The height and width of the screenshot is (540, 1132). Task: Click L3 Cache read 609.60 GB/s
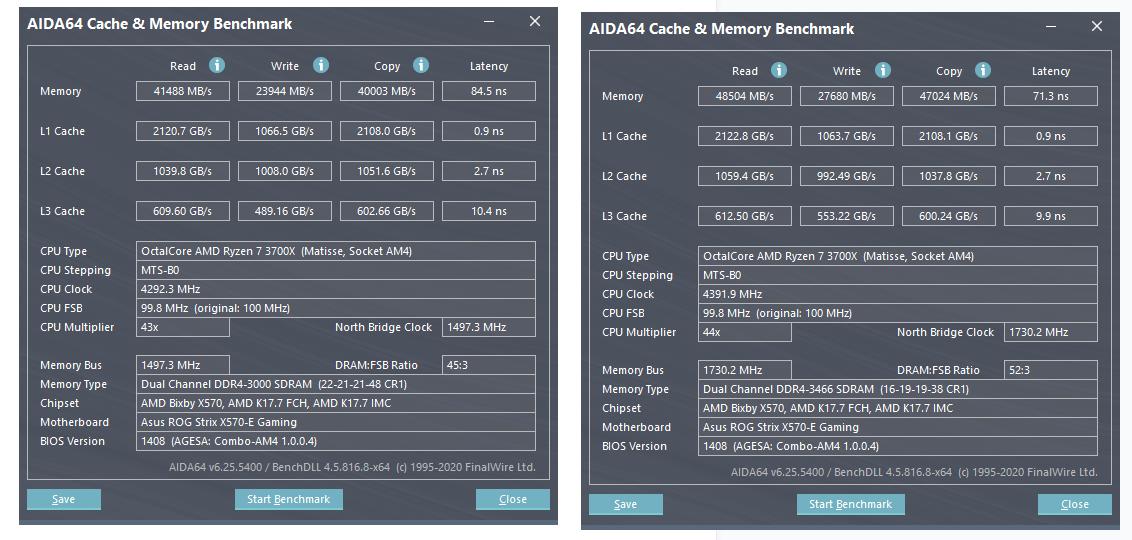tap(183, 211)
